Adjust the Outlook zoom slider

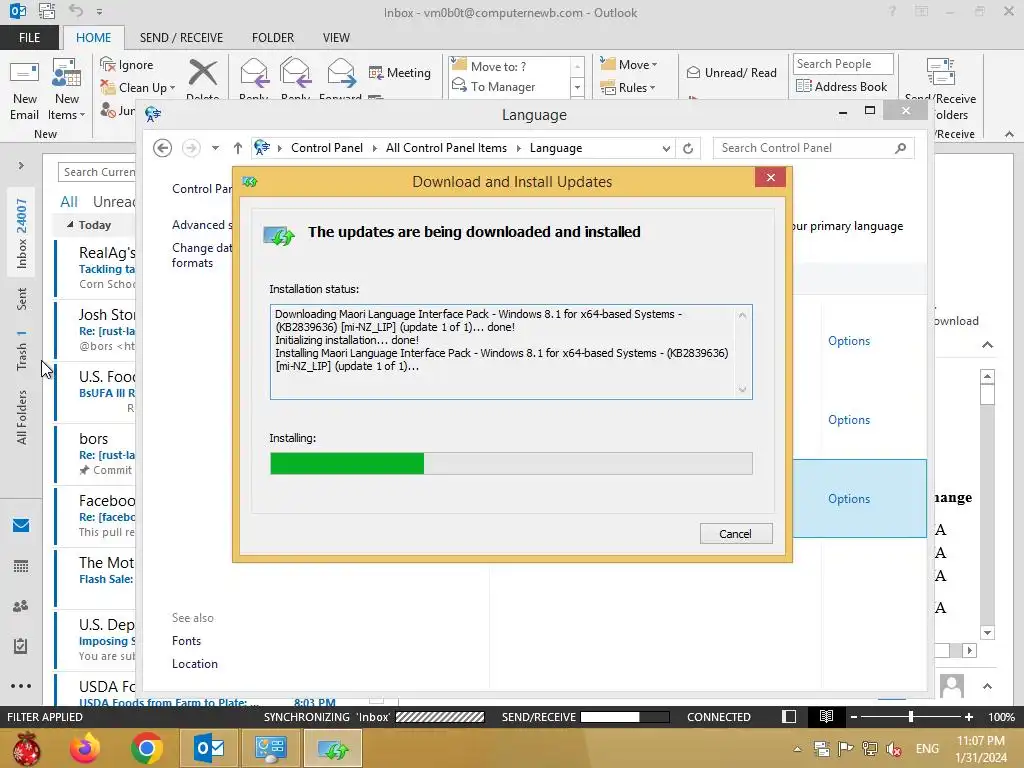pyautogui.click(x=910, y=717)
